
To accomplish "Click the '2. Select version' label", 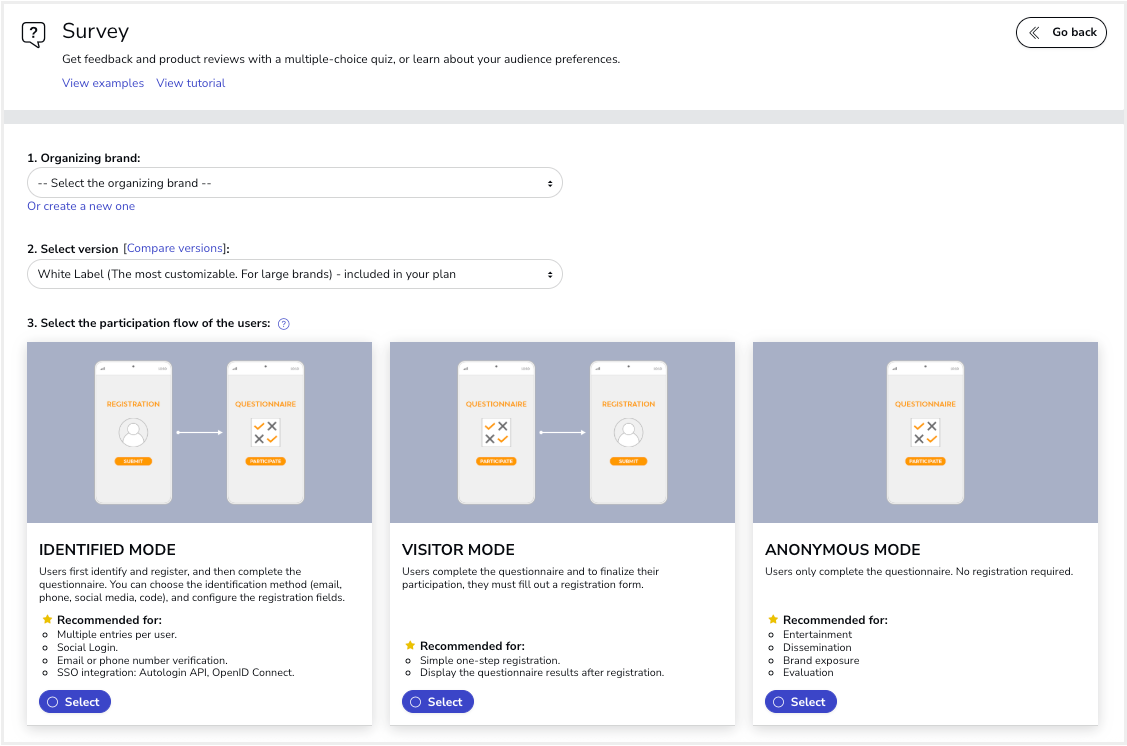I will (x=73, y=249).
